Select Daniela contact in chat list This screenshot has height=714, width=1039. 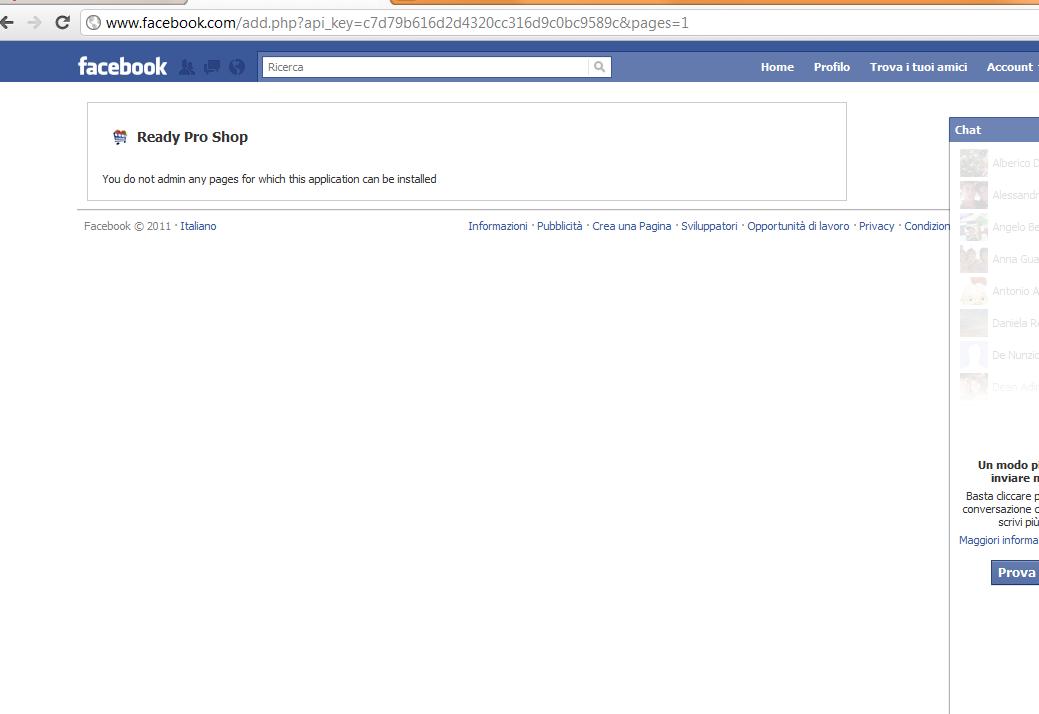(999, 323)
